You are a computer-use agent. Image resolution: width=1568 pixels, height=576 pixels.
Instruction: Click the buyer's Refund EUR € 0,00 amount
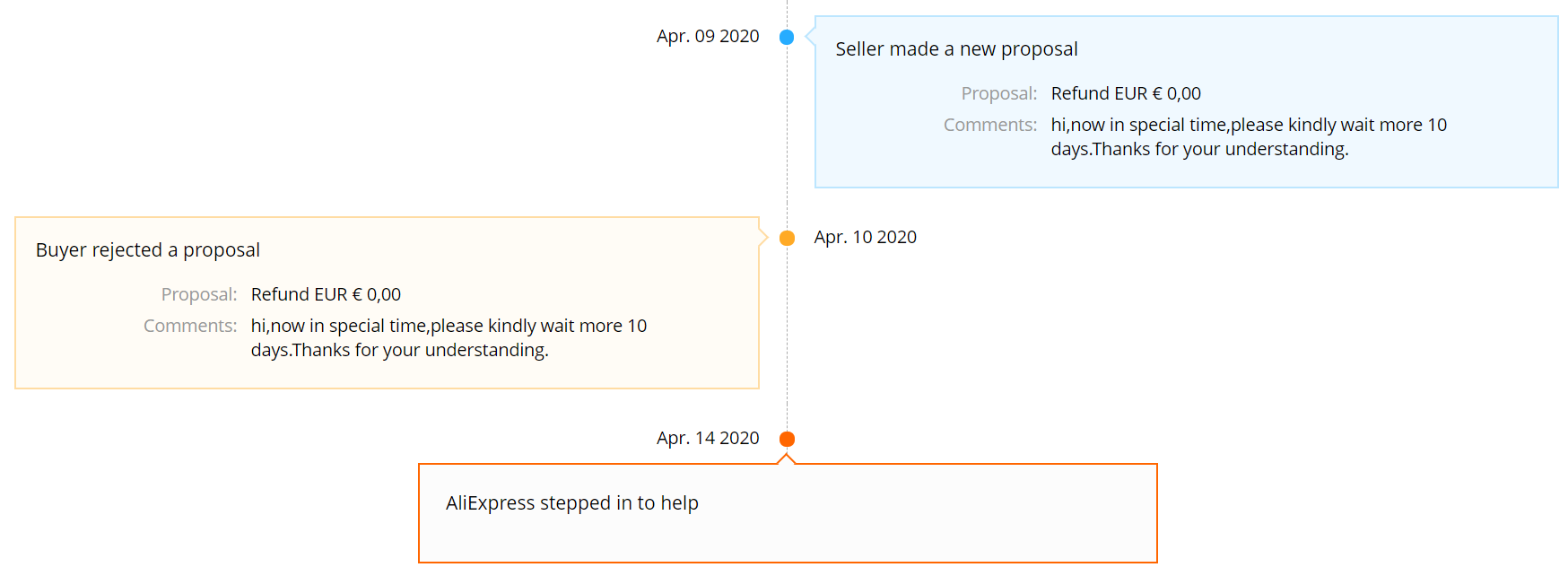(326, 294)
